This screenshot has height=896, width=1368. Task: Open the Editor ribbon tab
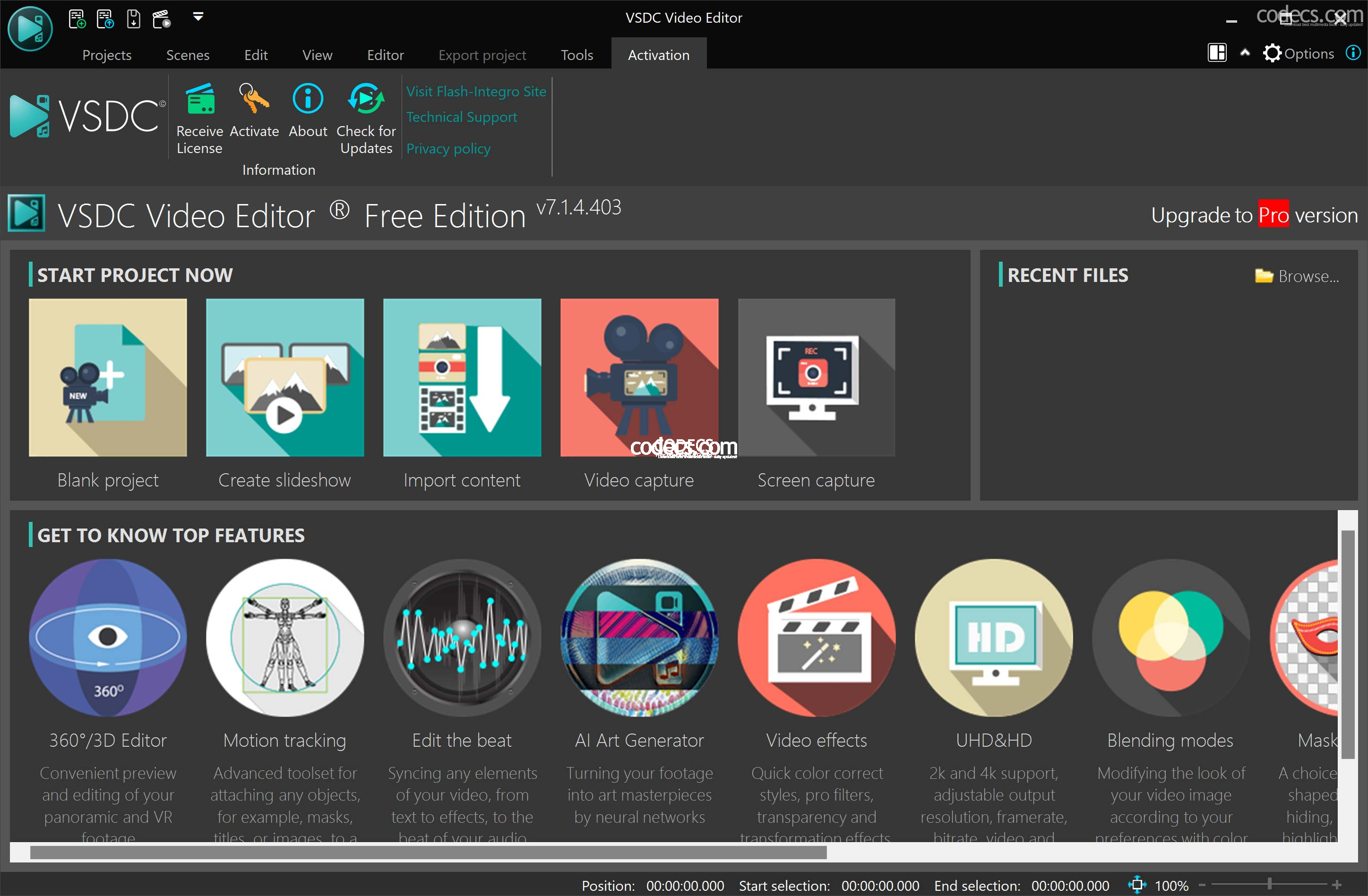pos(385,55)
